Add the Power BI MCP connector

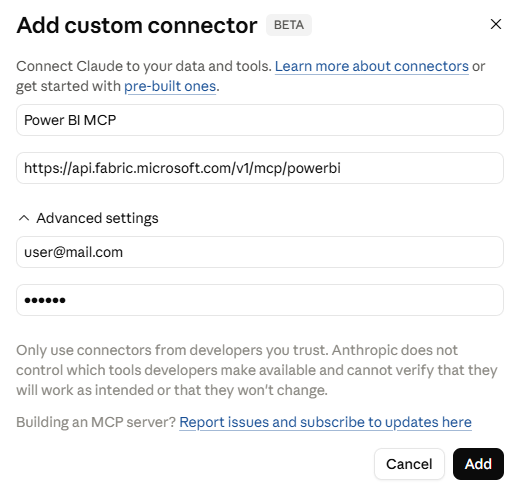[478, 464]
